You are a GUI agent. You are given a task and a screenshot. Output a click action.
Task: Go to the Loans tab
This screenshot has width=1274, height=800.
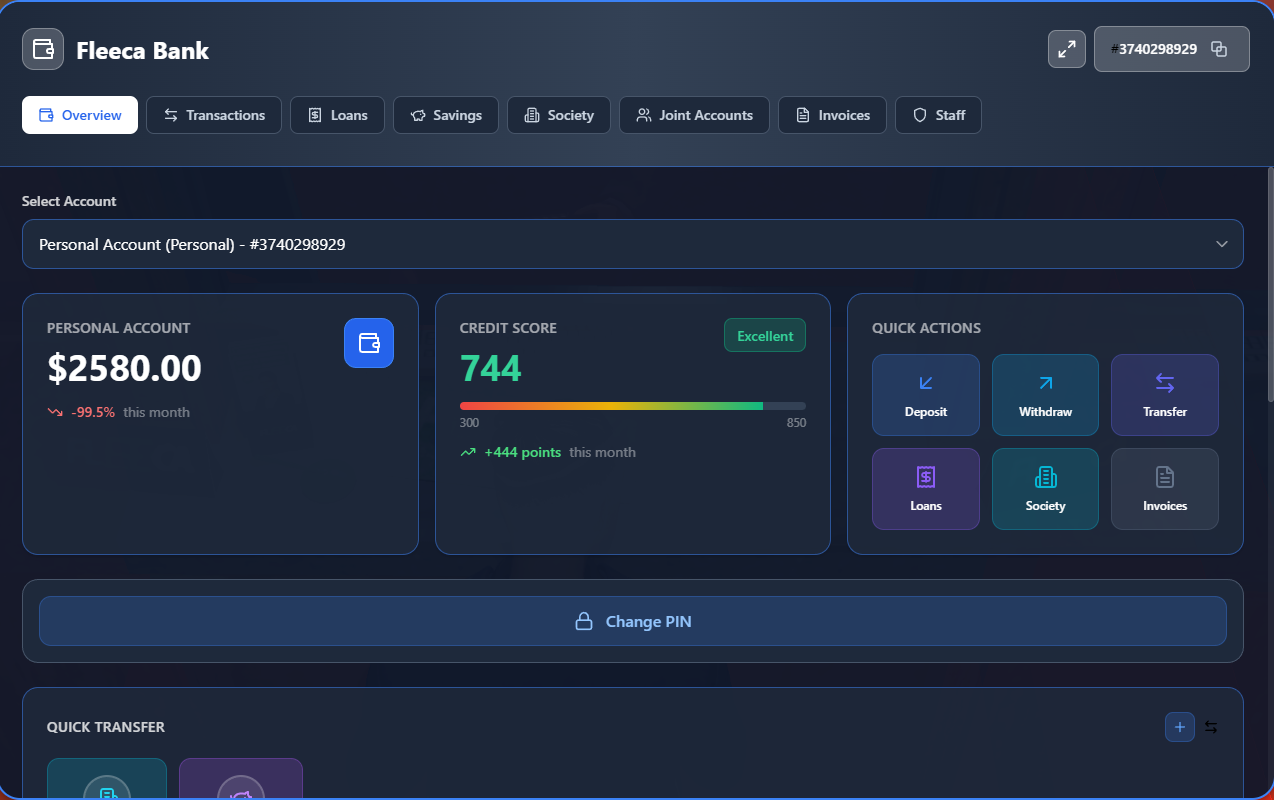coord(337,115)
